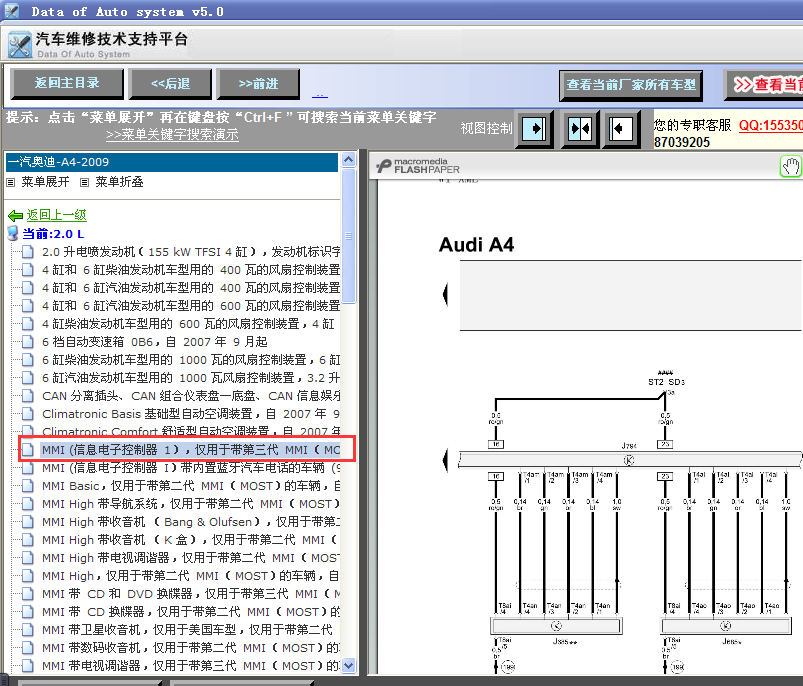Select highlighted MMI 信息电子控制器 1 第三代 entry
The height and width of the screenshot is (686, 803).
point(191,450)
